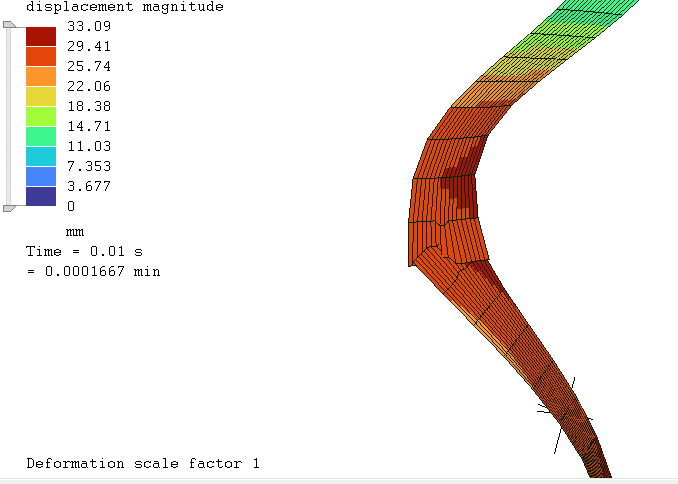Pick the yellow legend color band
Viewport: 678px width, 484px height.
click(41, 97)
